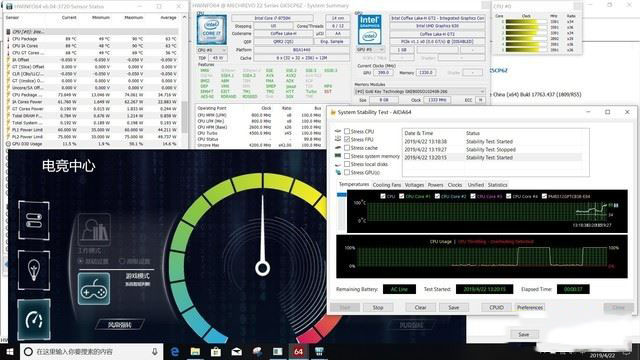Uncheck Stress FPU in AIDA64
The image size is (640, 360).
click(347, 140)
